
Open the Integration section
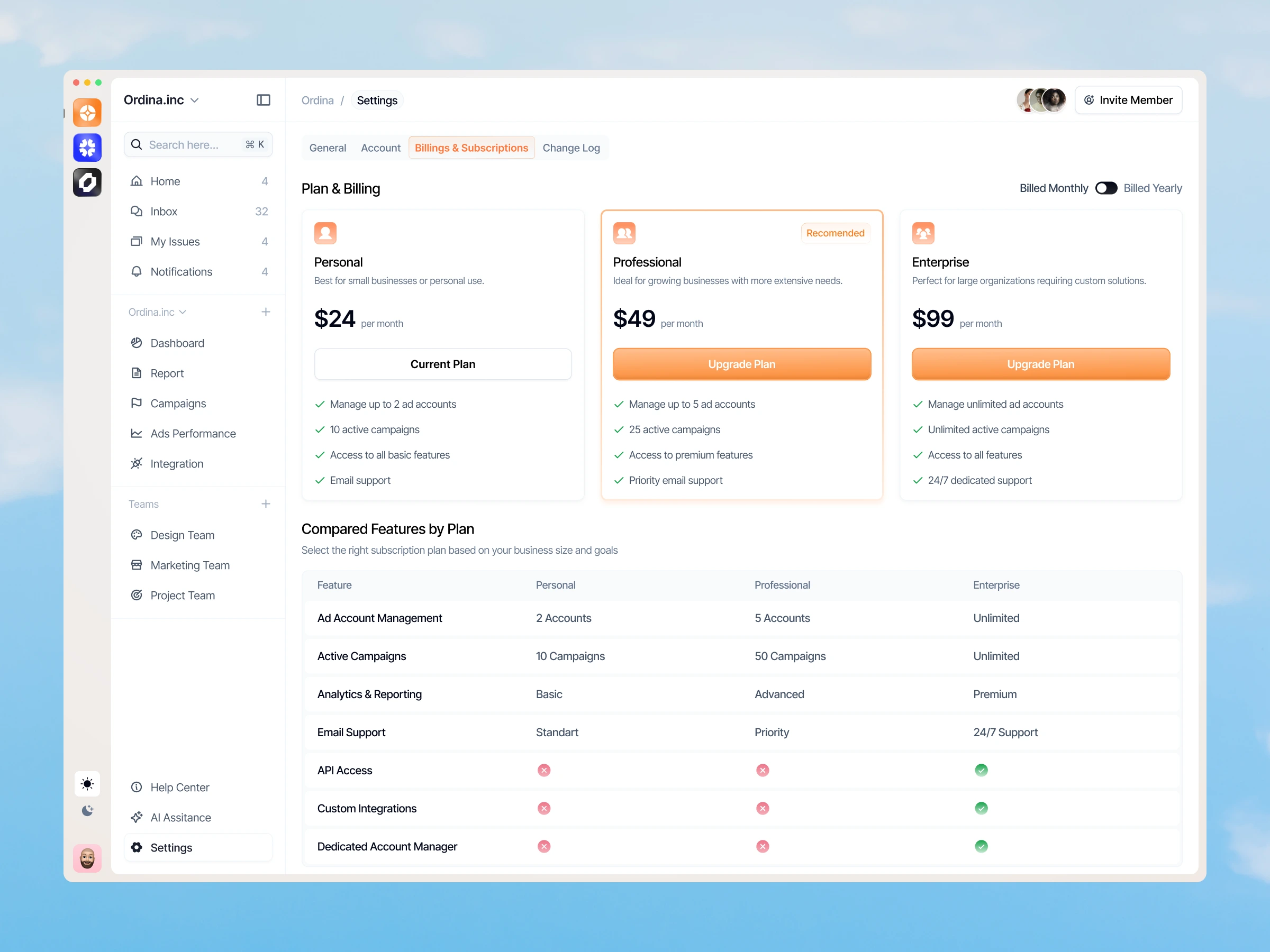click(176, 464)
